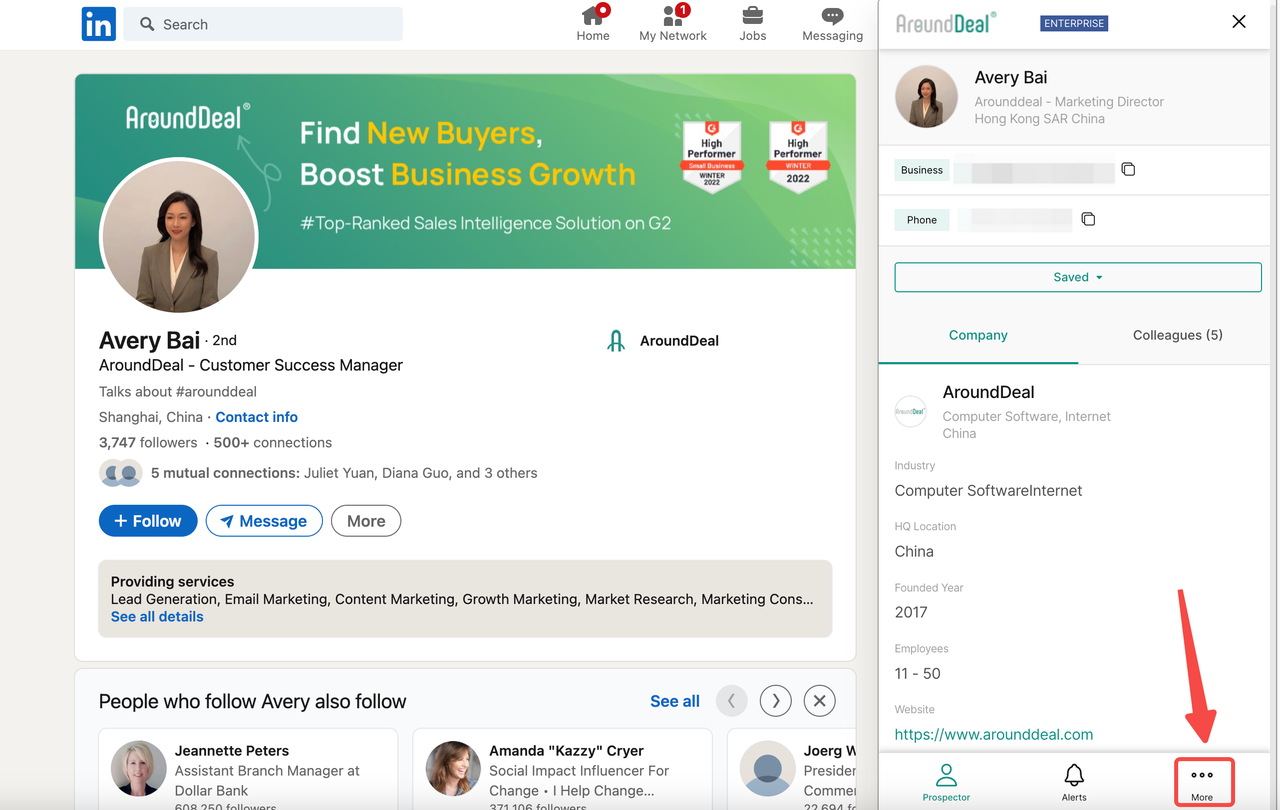The image size is (1280, 810).
Task: Copy the Phone number
Action: point(1088,219)
